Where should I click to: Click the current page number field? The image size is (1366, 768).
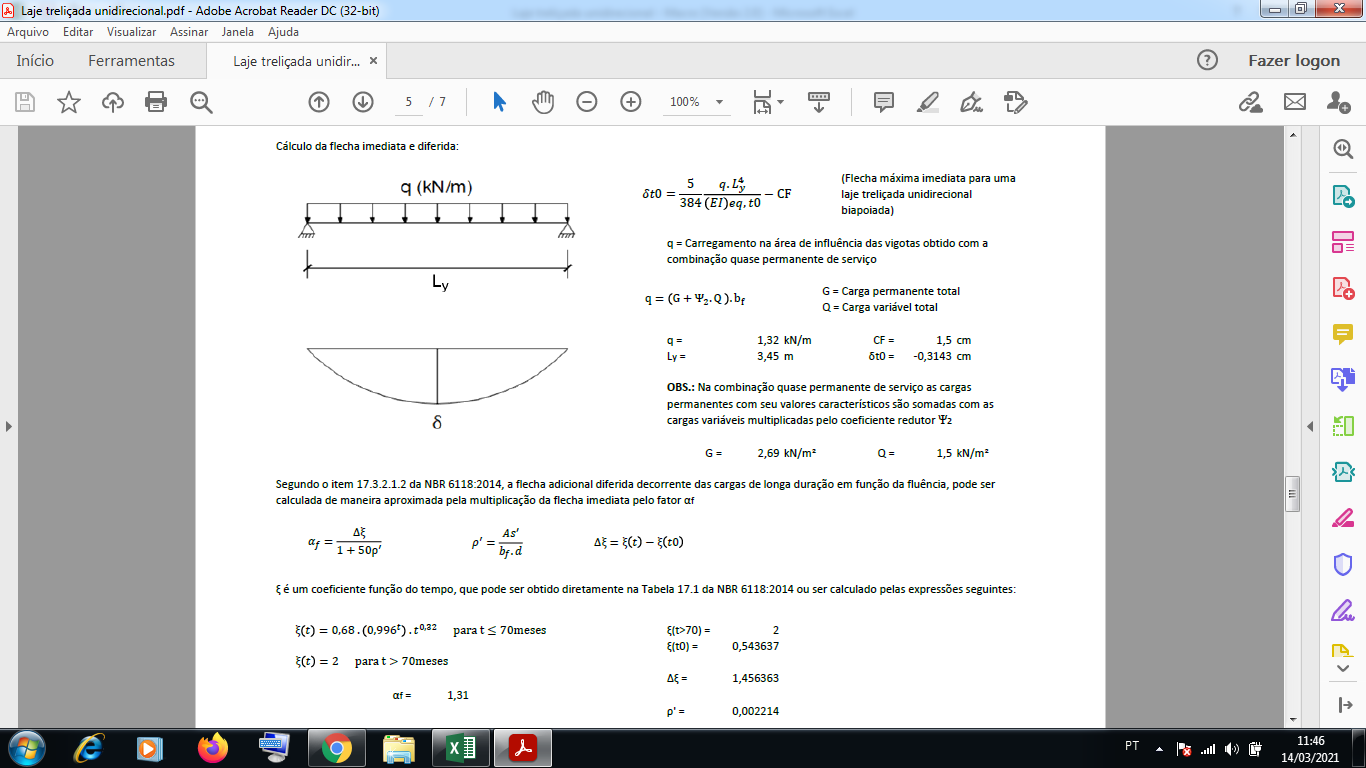tap(408, 102)
